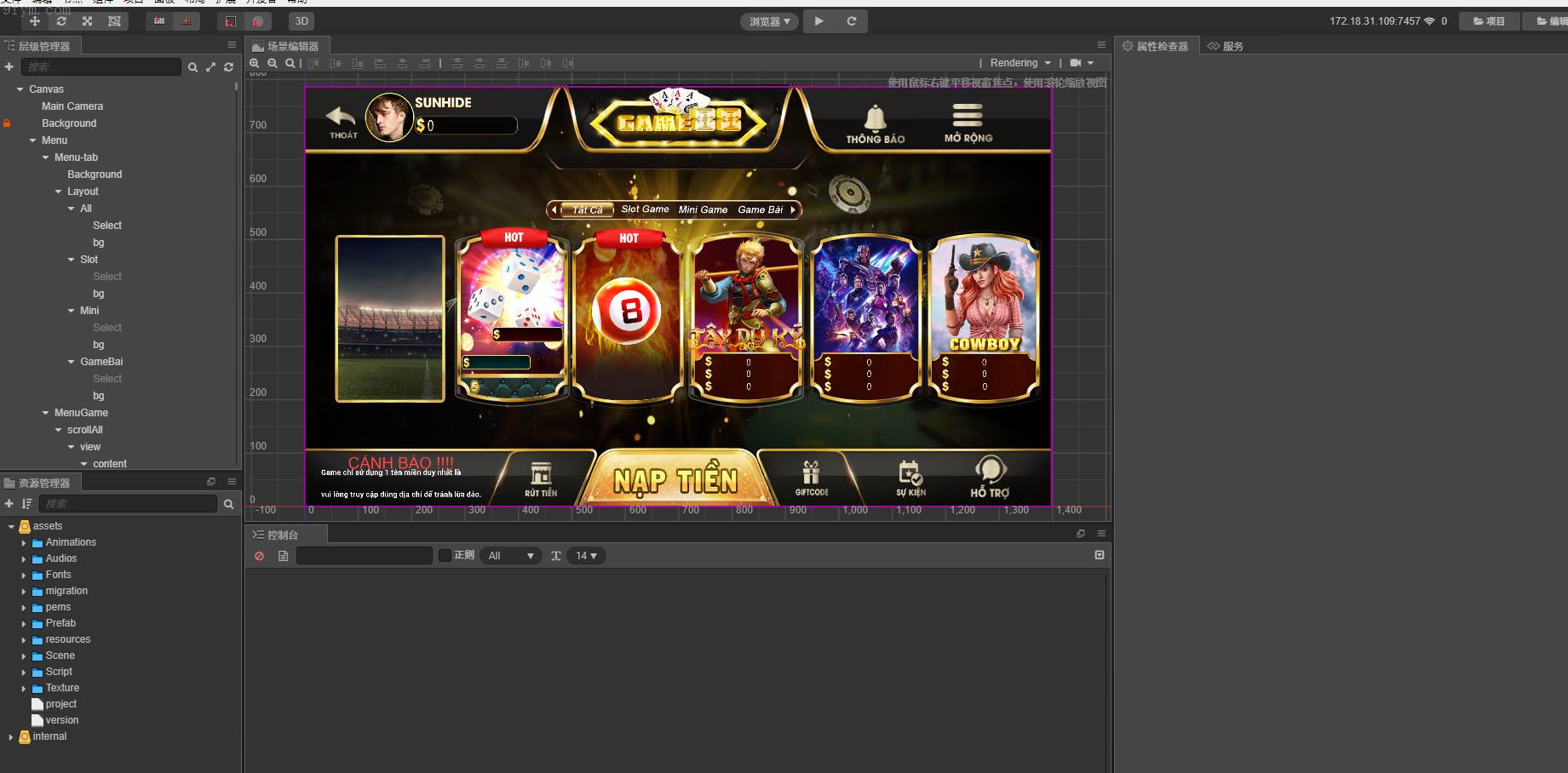Select the Rect transform tool

coord(114,21)
